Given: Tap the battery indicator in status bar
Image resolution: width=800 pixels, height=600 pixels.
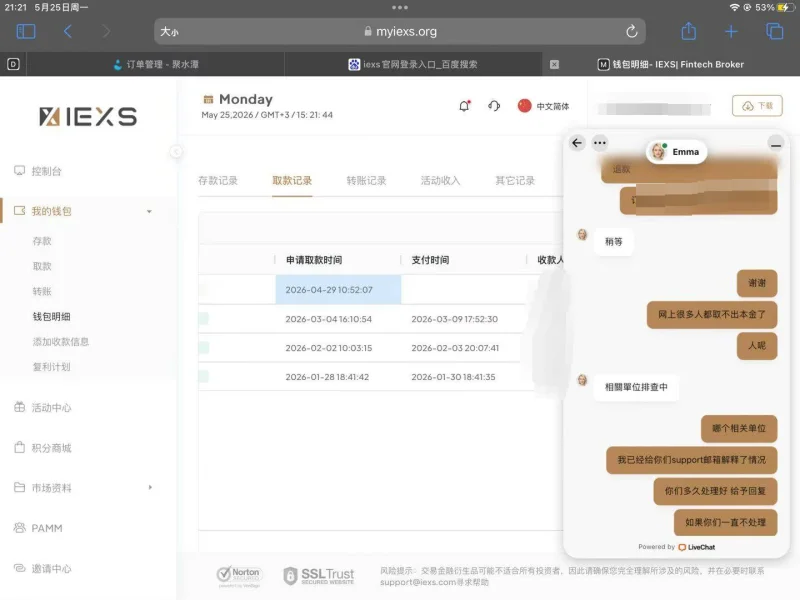Looking at the screenshot, I should click(785, 7).
